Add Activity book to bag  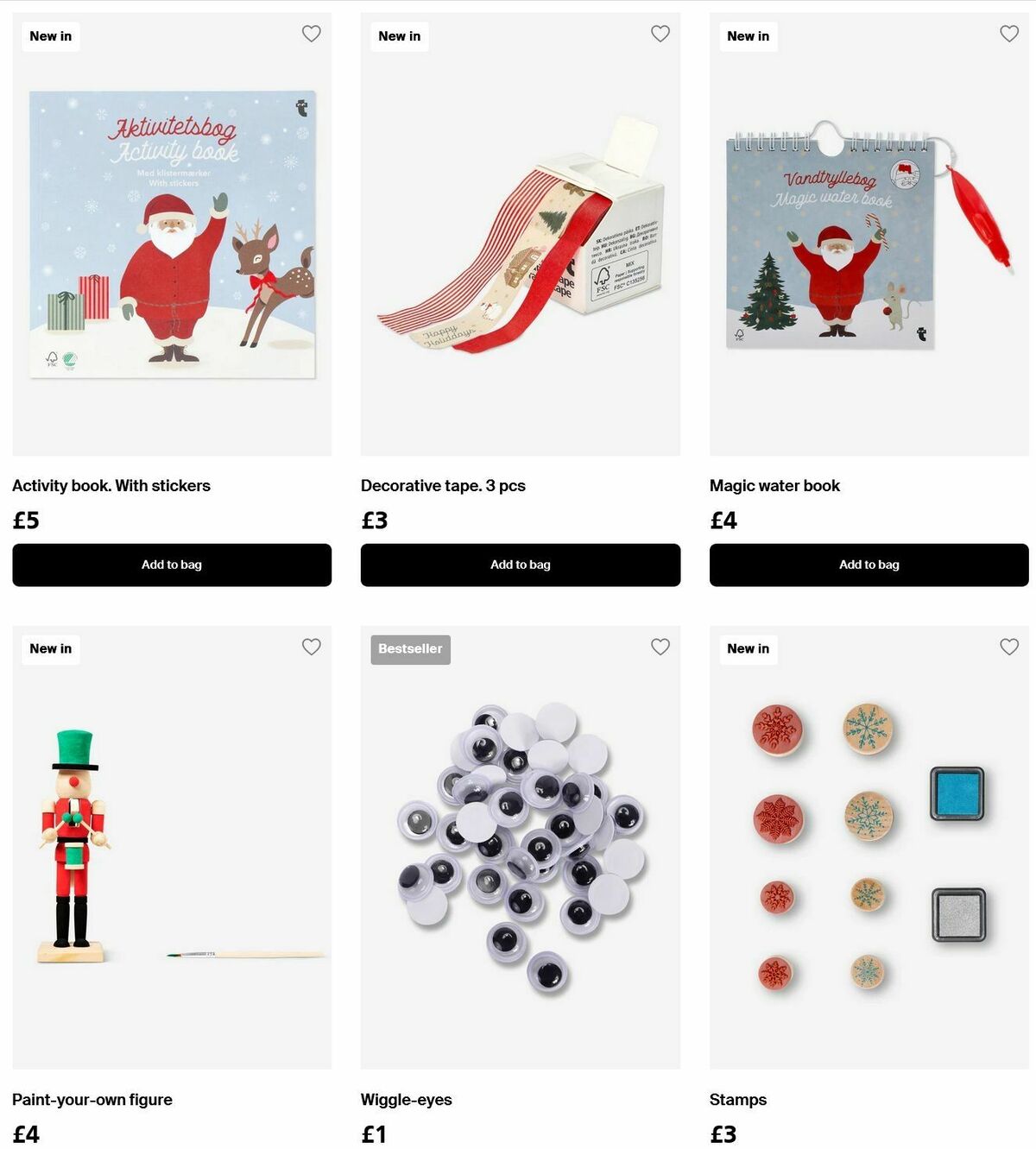point(172,565)
